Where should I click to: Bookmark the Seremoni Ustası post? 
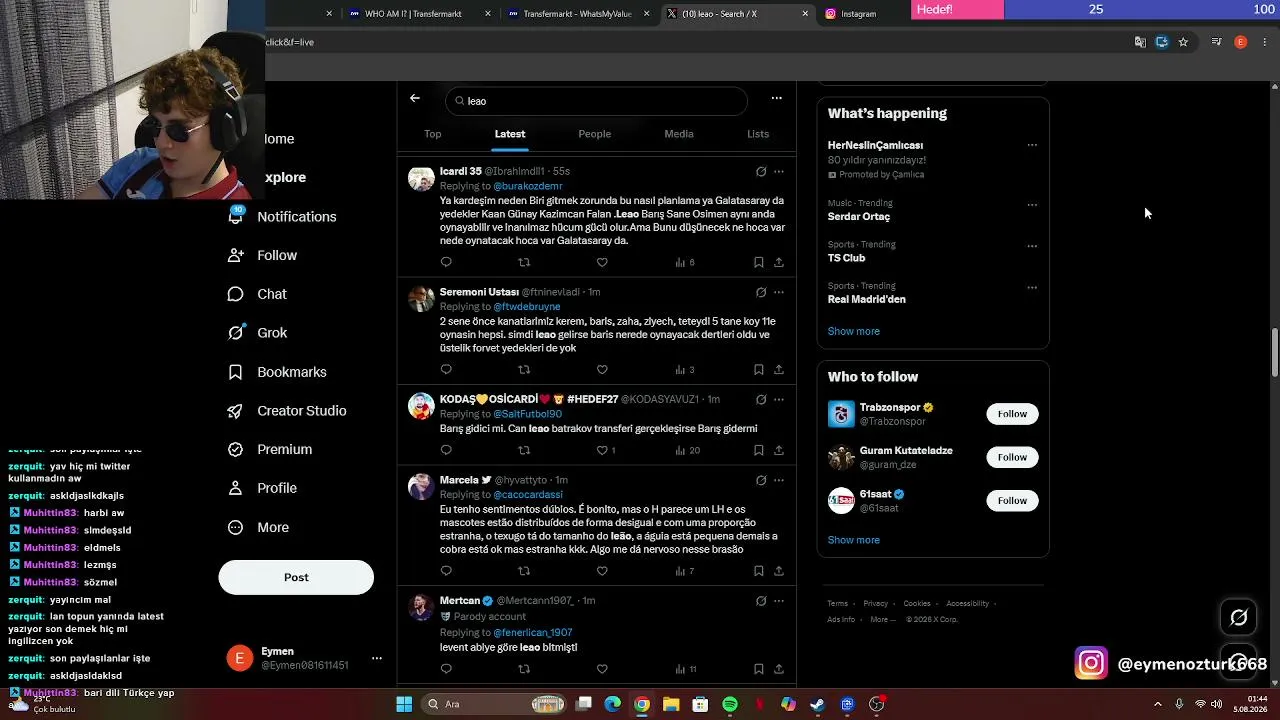tap(758, 369)
